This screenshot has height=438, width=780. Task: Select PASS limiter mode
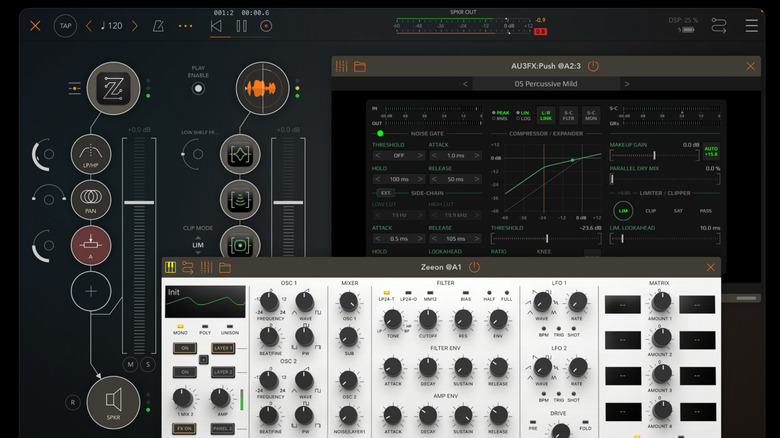[705, 211]
